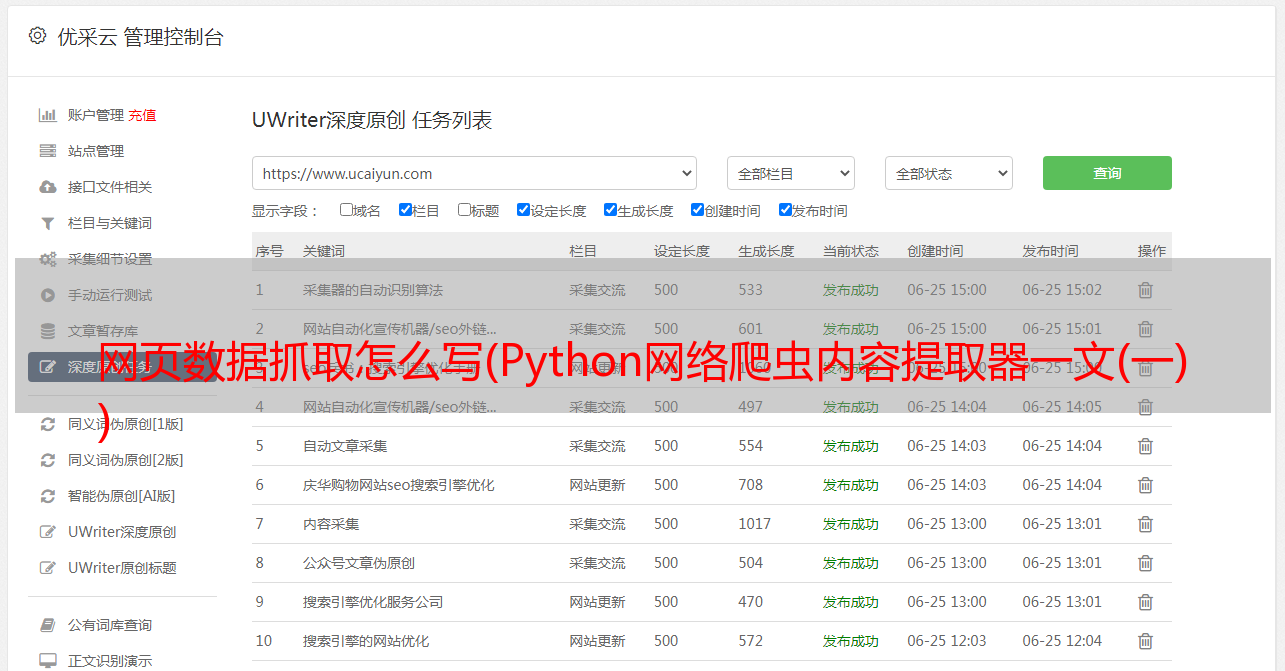This screenshot has height=671, width=1285.
Task: Select 智能伪原创[AI版] in sidebar
Action: pyautogui.click(x=121, y=496)
